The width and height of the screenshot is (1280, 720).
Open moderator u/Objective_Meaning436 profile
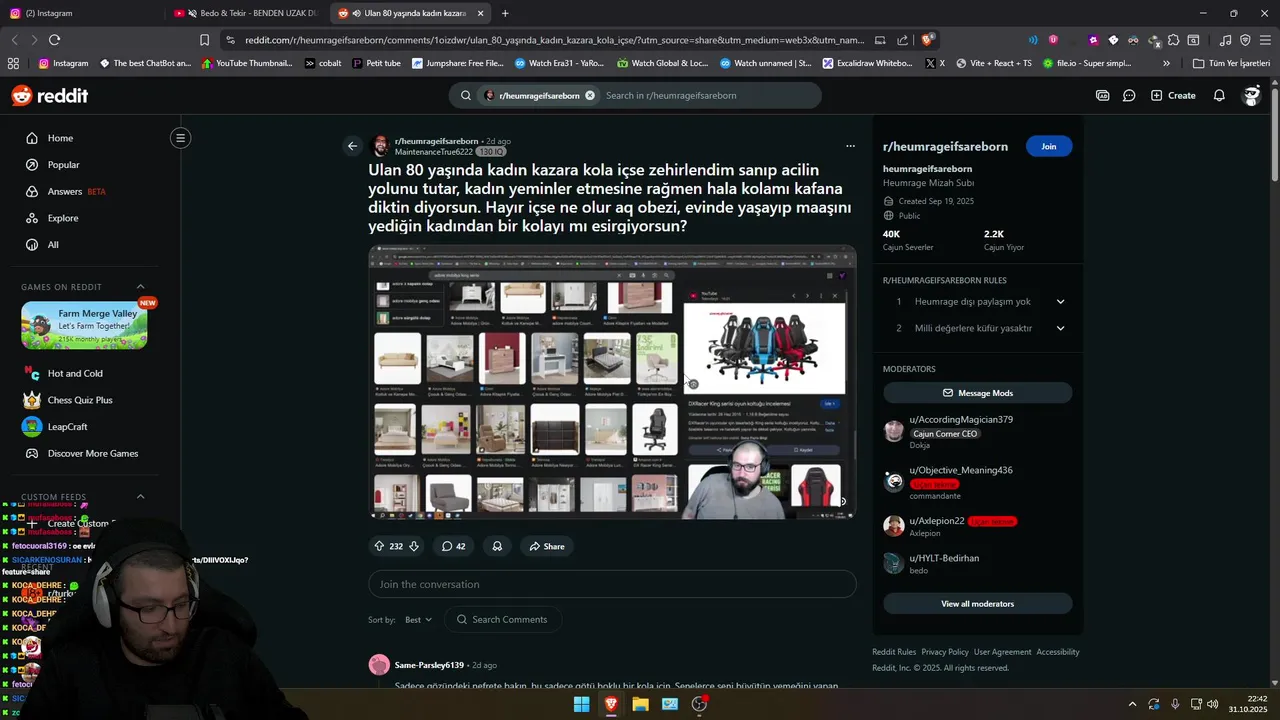tap(961, 470)
